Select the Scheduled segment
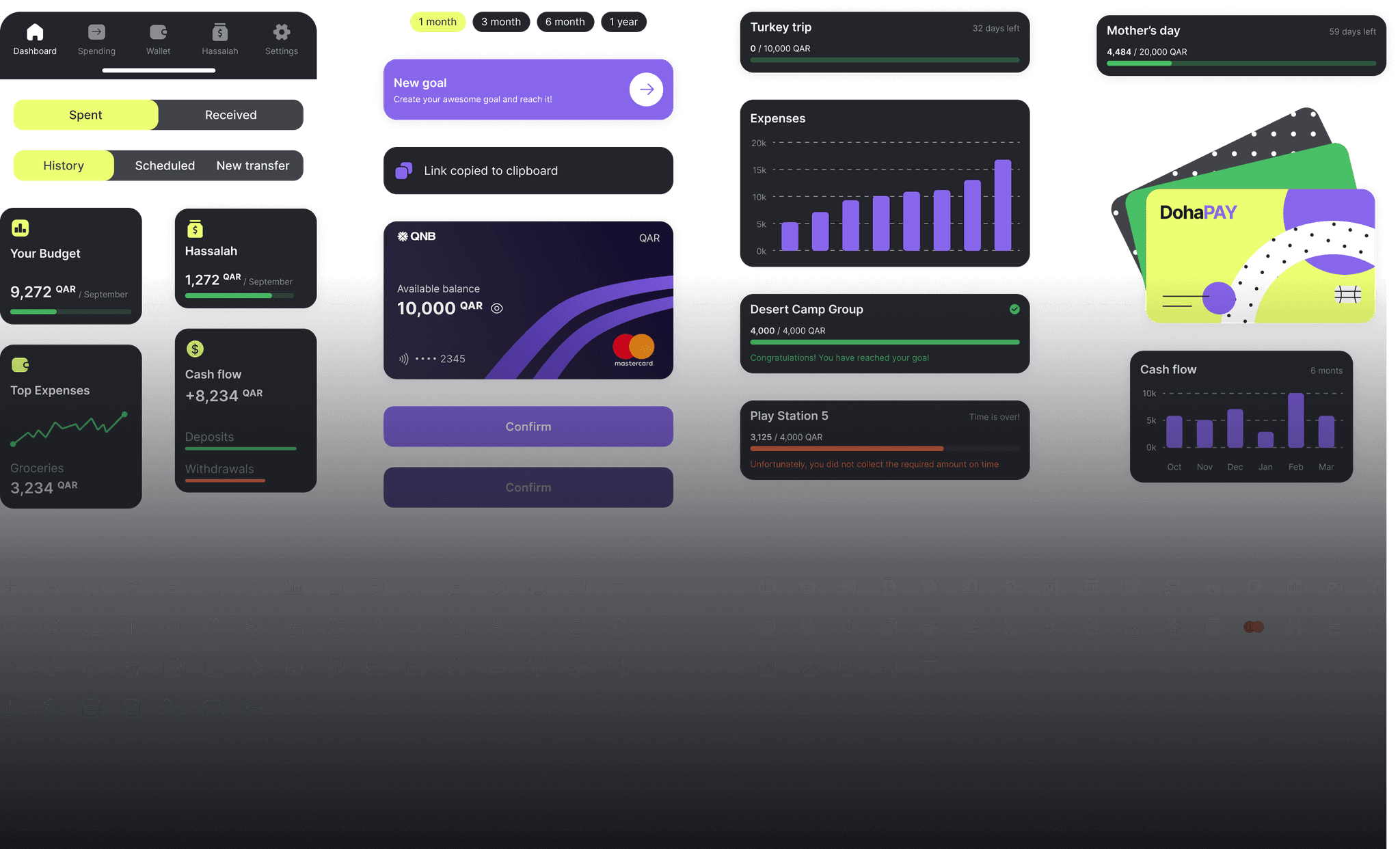The height and width of the screenshot is (849, 1400). (165, 165)
